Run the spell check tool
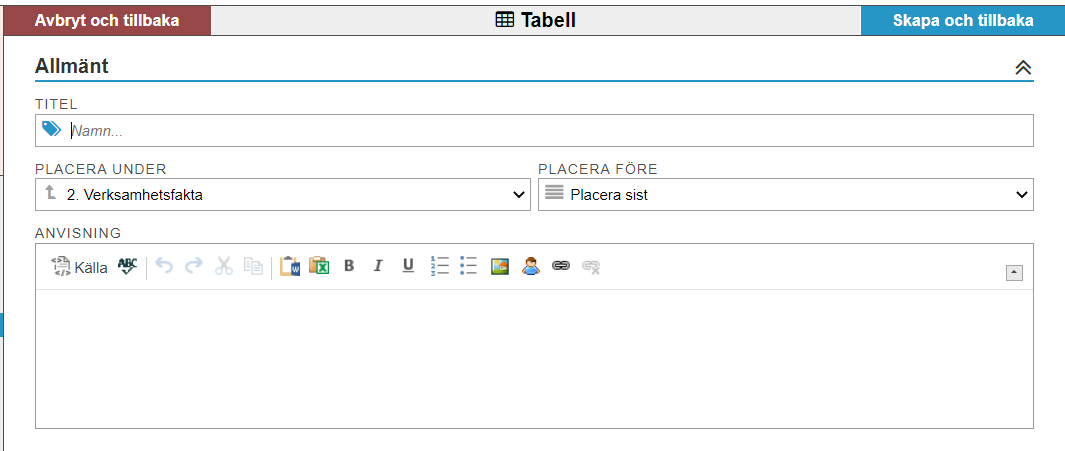The width and height of the screenshot is (1065, 451). pyautogui.click(x=127, y=266)
